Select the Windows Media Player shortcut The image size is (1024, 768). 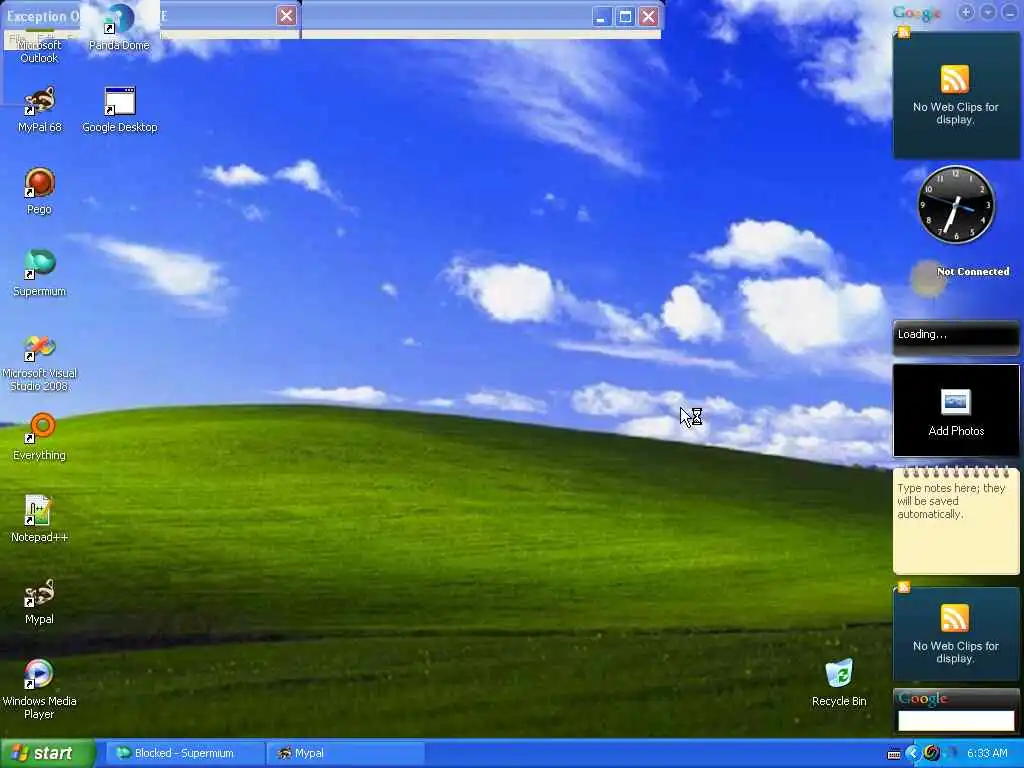tap(39, 690)
